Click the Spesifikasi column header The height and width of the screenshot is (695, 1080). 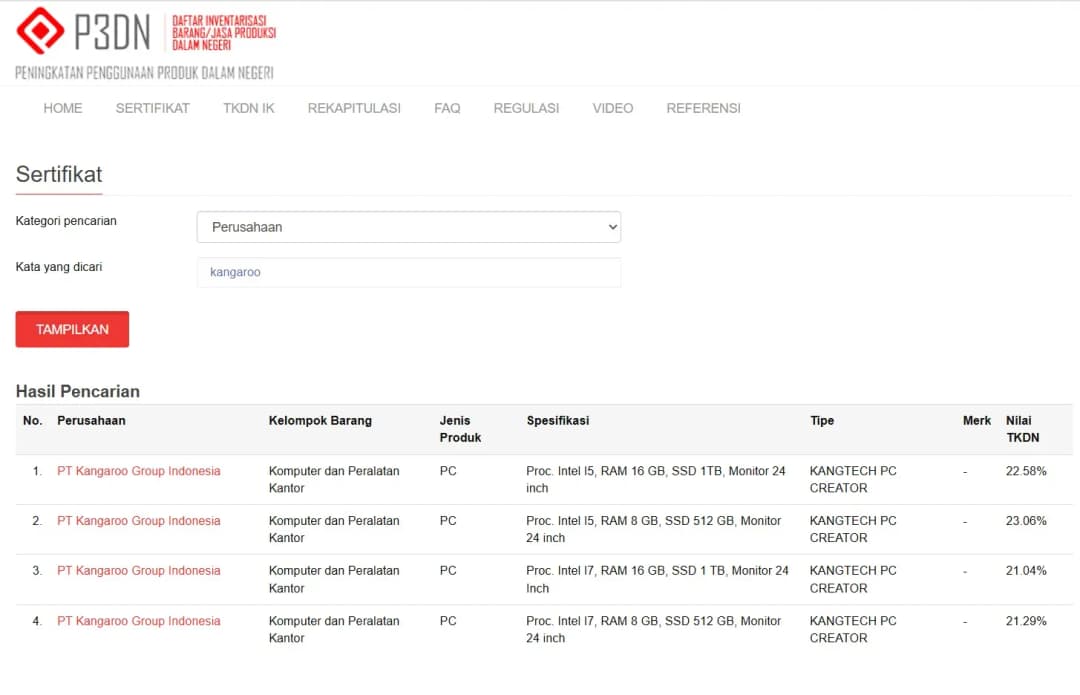pos(558,420)
